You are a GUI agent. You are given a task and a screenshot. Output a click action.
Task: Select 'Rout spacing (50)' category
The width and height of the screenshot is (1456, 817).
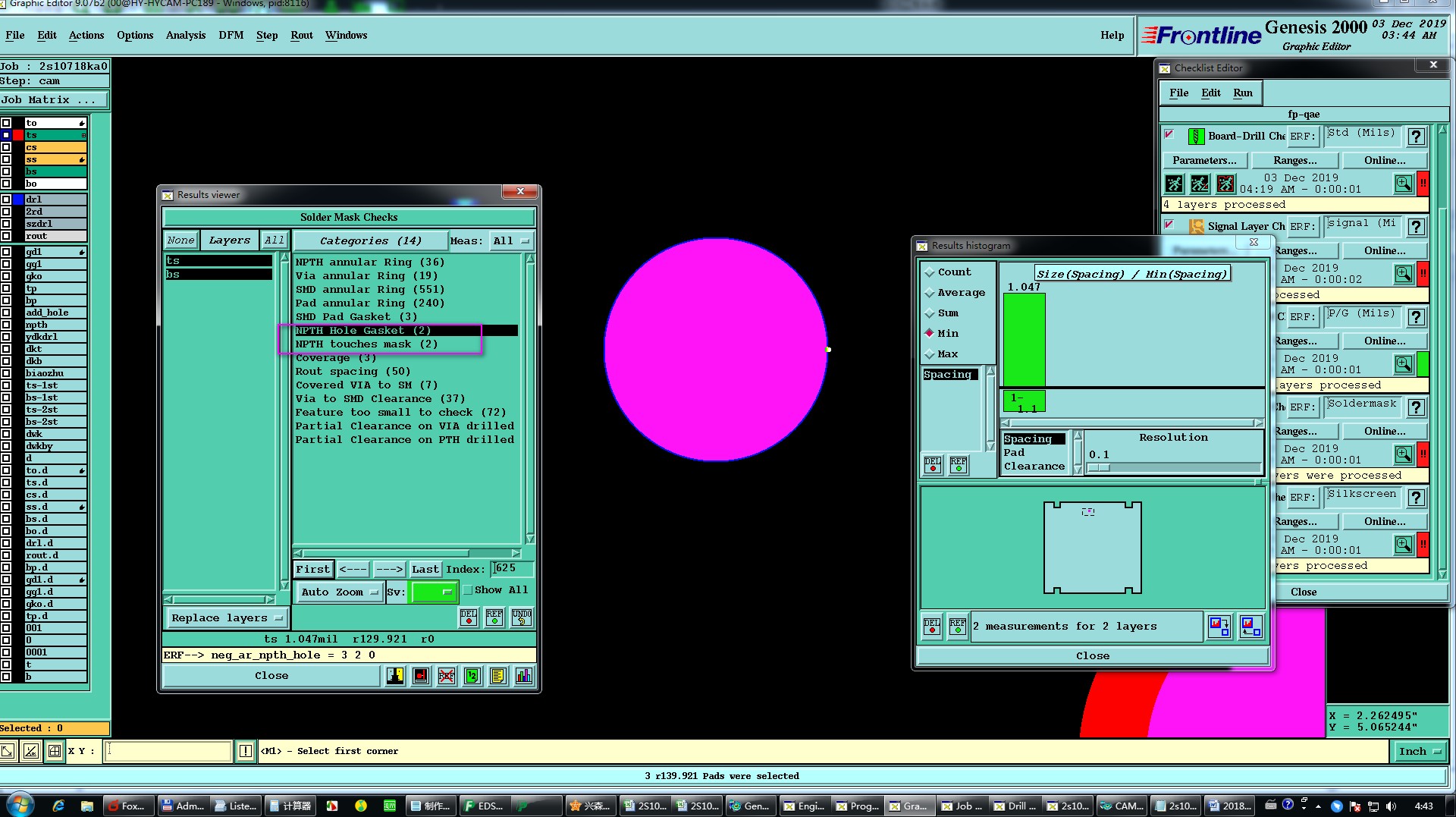[x=353, y=372]
